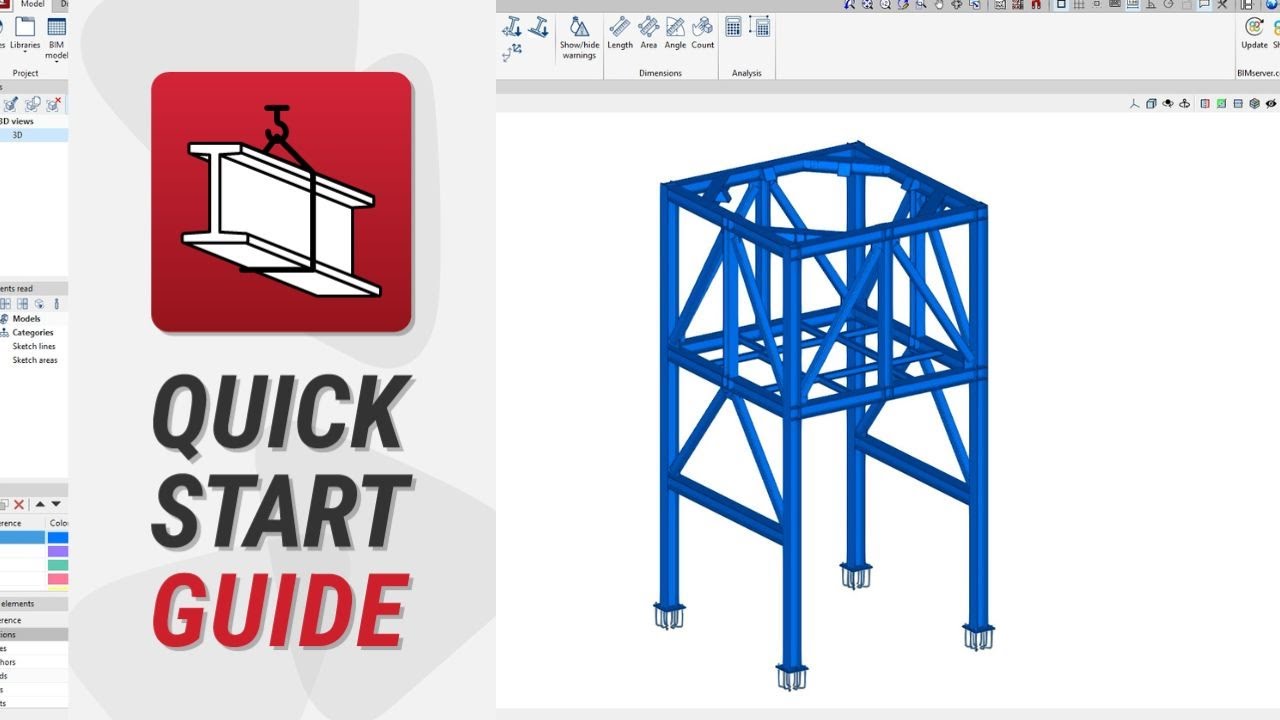Viewport: 1280px width, 720px height.
Task: Toggle Show/hide warnings
Action: tap(579, 37)
